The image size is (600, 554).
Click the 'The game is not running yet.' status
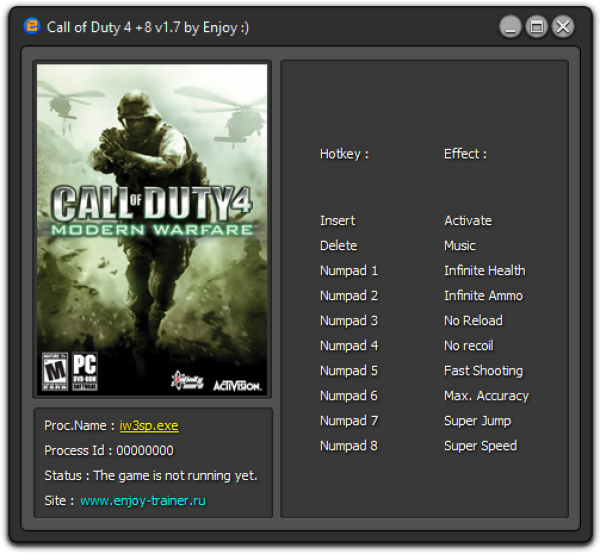[x=176, y=476]
